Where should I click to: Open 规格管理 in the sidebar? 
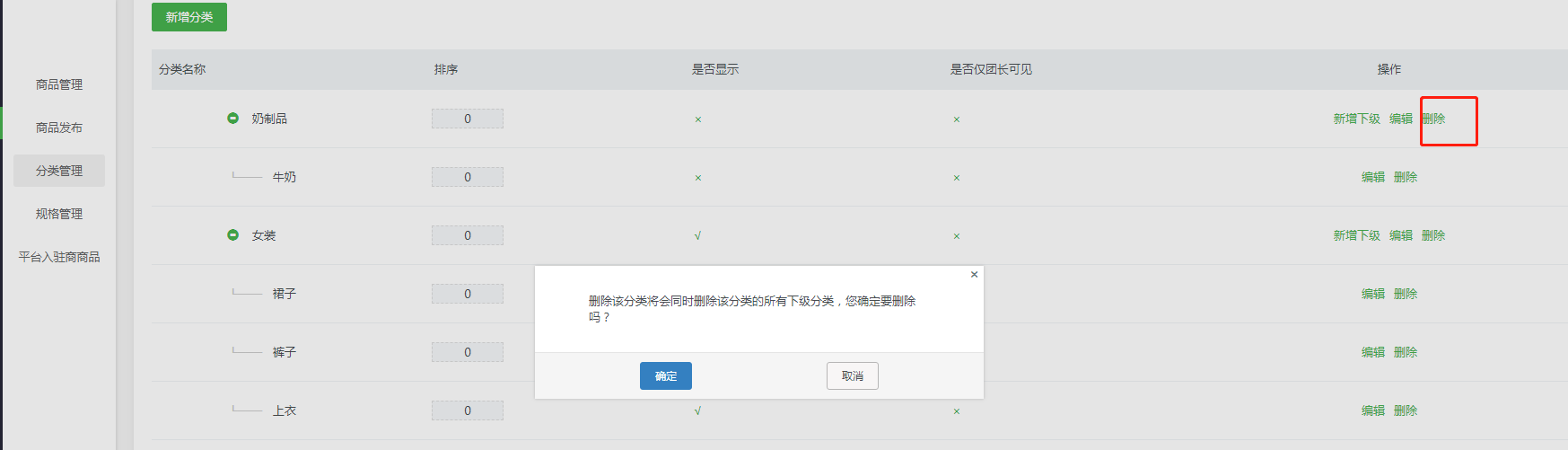59,214
